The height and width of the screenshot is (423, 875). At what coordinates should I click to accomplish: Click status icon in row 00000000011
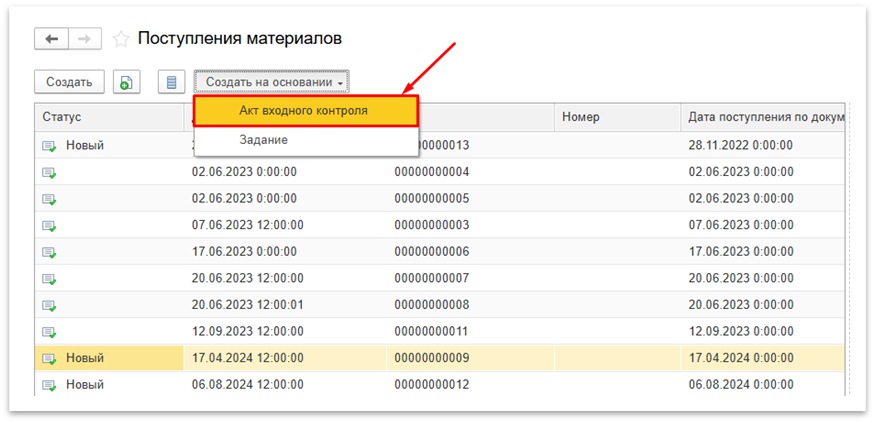[x=49, y=331]
